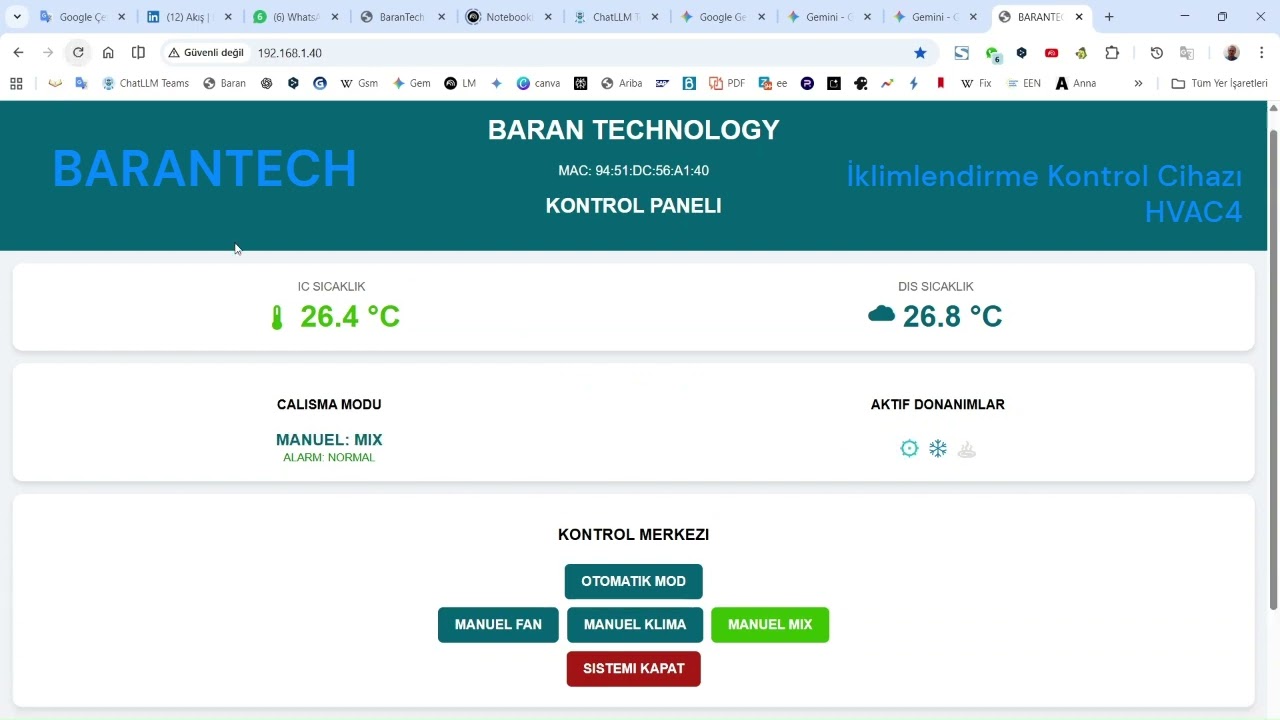This screenshot has width=1280, height=720.
Task: Click the 26.4 °C indoor reading
Action: pyautogui.click(x=350, y=316)
